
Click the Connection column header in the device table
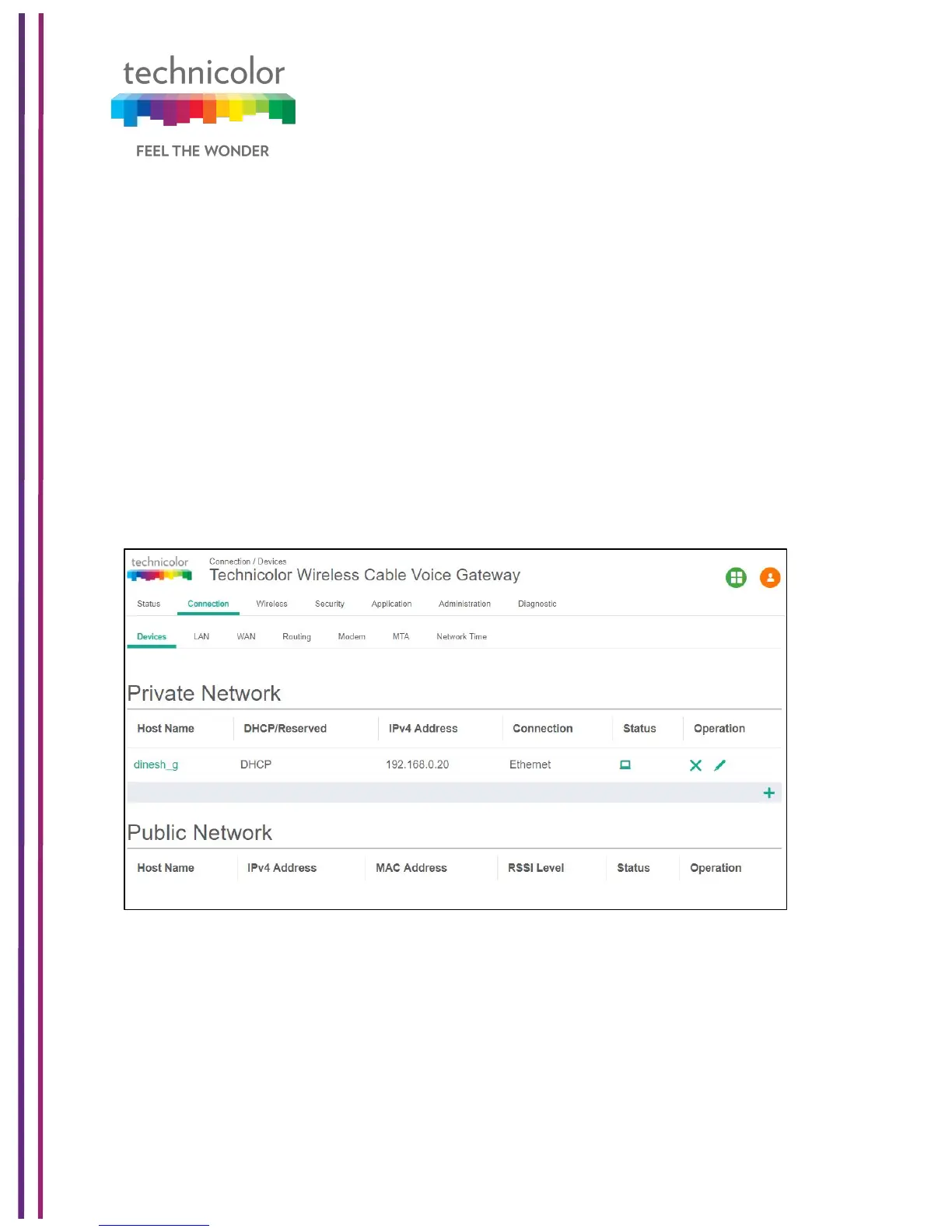pyautogui.click(x=543, y=729)
